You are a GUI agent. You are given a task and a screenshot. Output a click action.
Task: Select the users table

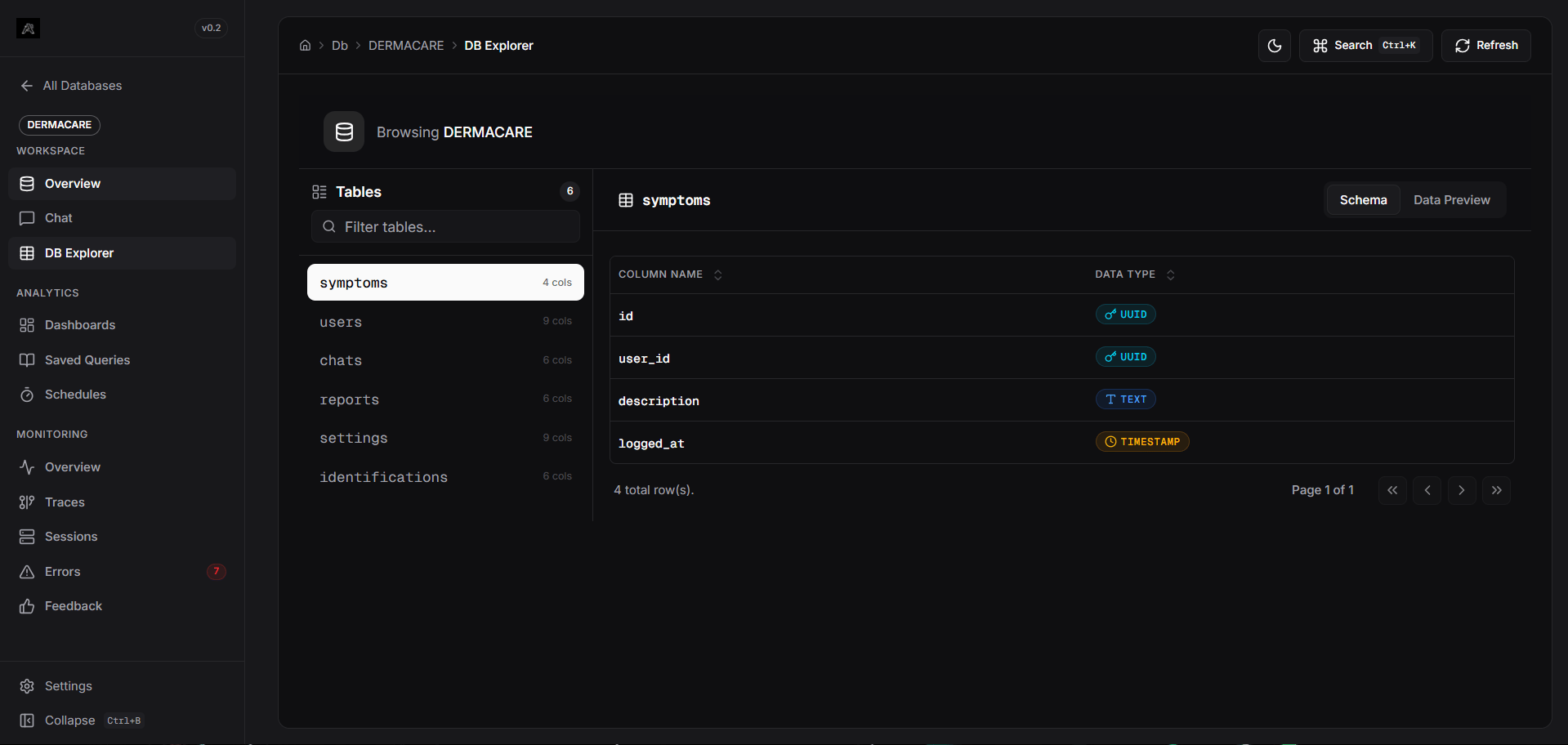pos(445,322)
